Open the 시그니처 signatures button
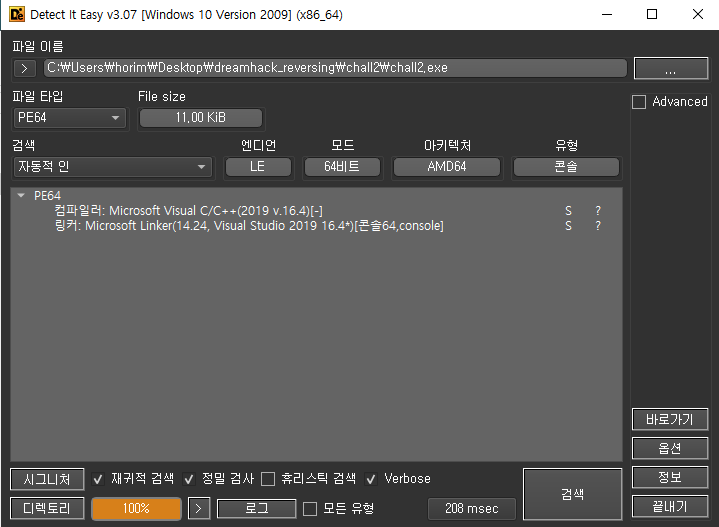719x527 pixels. (47, 479)
